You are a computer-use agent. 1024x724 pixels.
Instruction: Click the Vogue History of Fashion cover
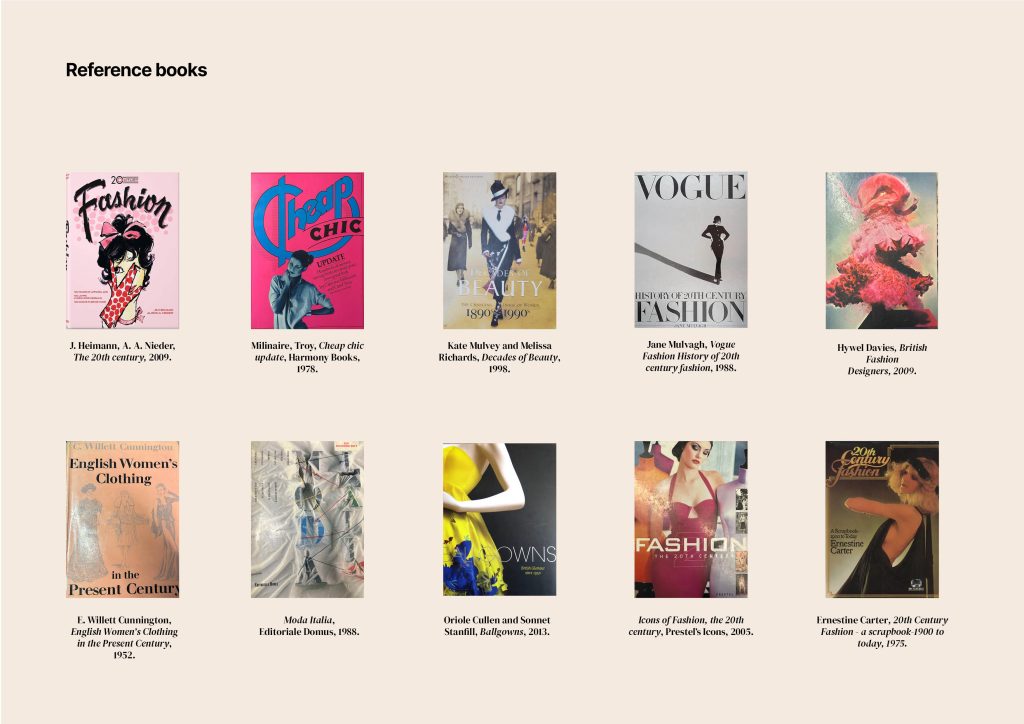pos(690,249)
